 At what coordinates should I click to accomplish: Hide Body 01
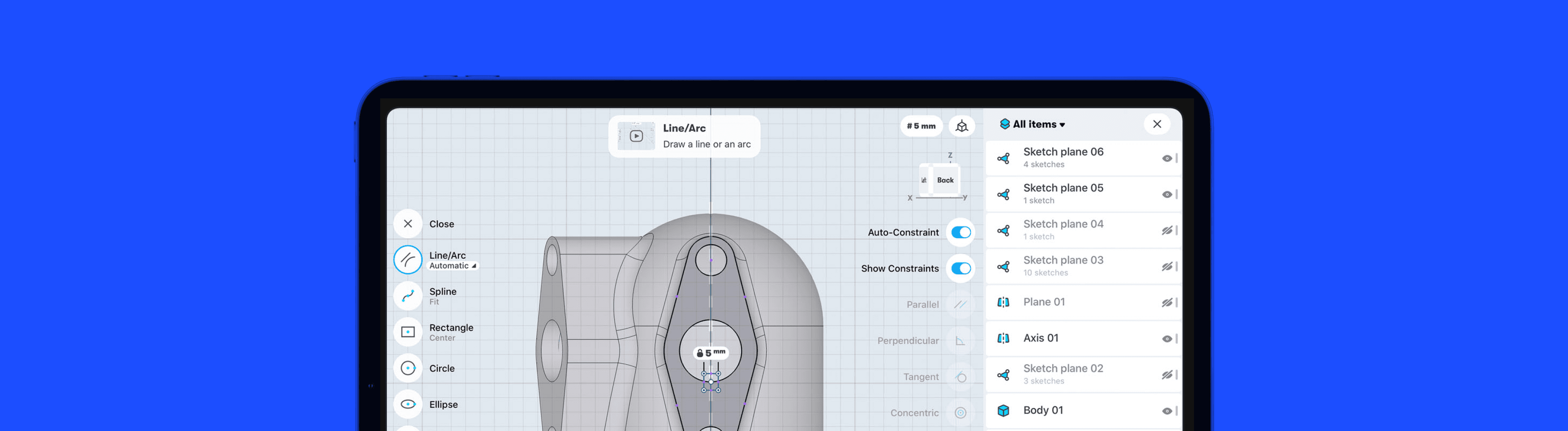click(x=1167, y=411)
